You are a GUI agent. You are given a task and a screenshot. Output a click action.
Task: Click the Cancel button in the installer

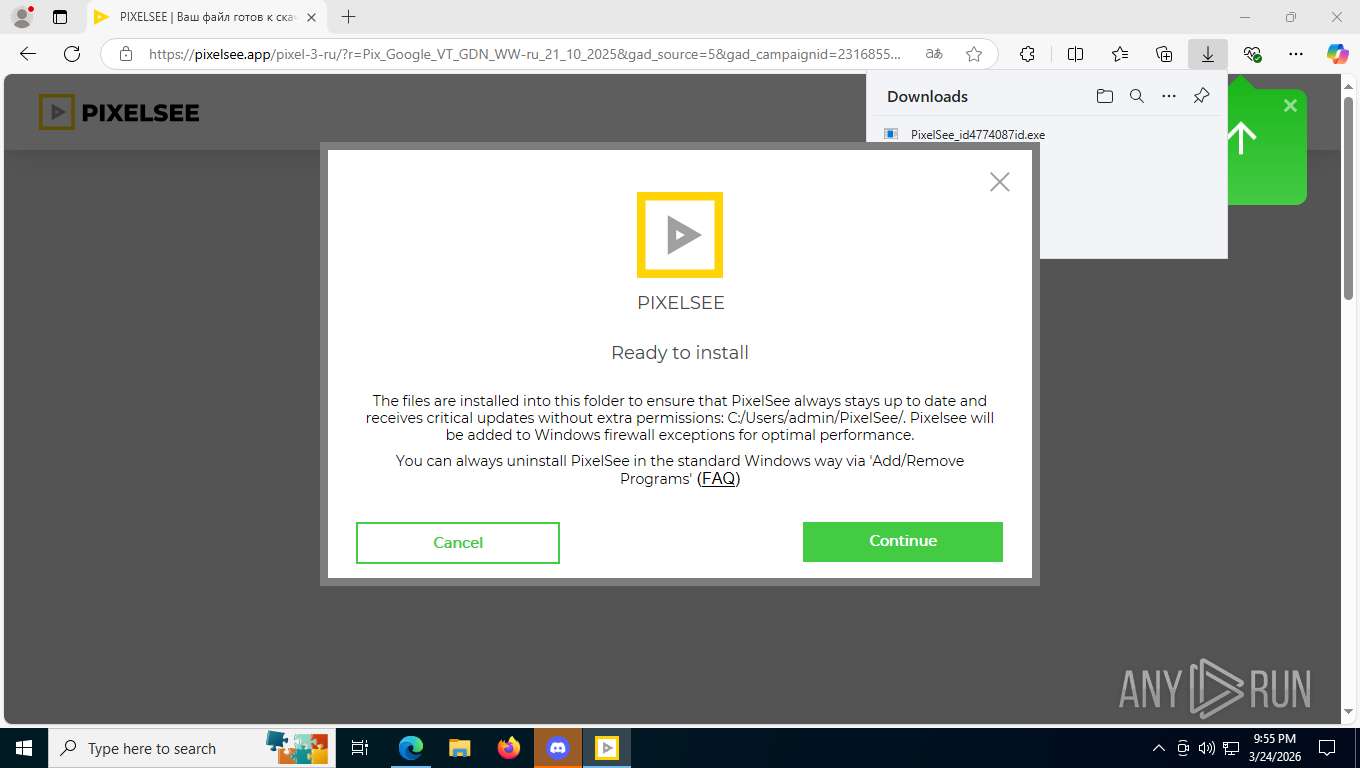458,543
